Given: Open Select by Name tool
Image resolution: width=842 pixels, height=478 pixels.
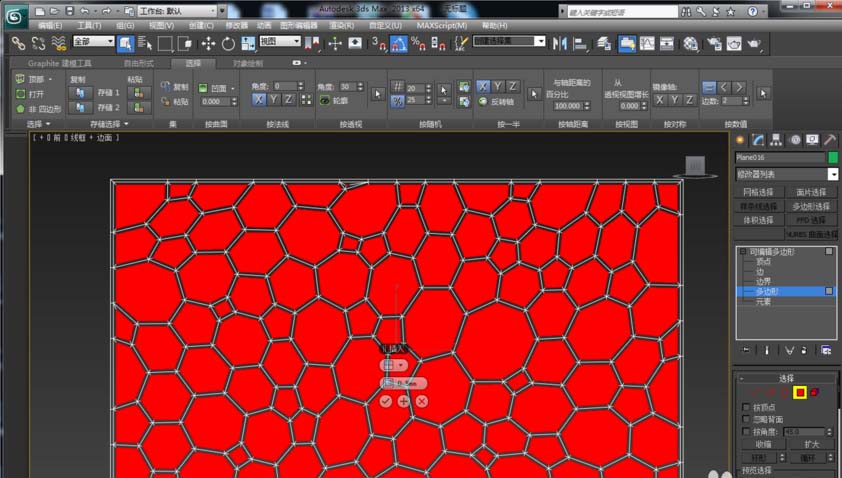Looking at the screenshot, I should pyautogui.click(x=145, y=44).
